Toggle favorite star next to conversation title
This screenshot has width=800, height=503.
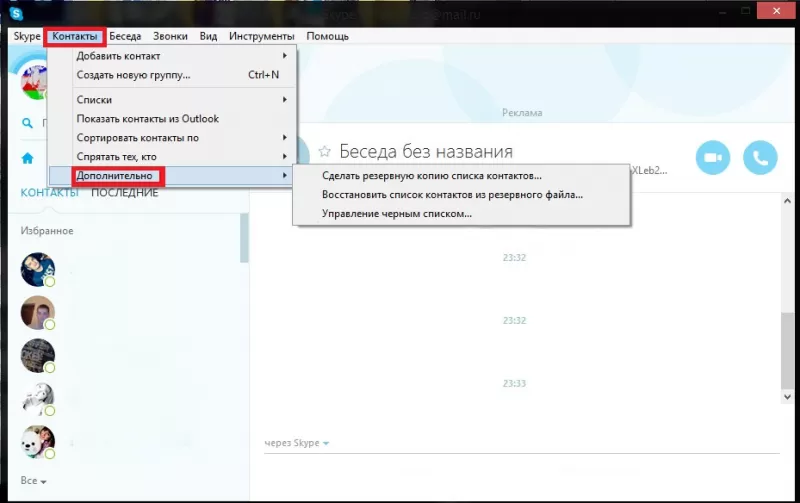tap(324, 151)
